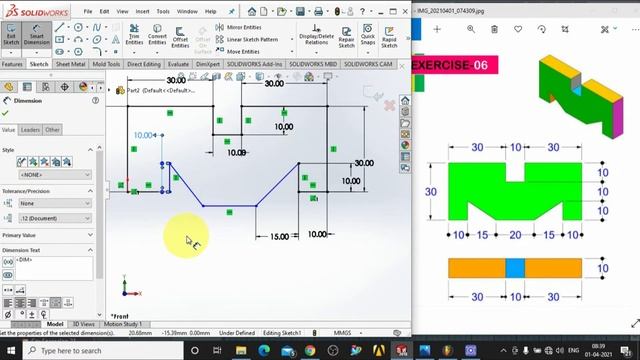Open the Tools menu
Image resolution: width=640 pixels, height=360 pixels.
click(x=163, y=11)
